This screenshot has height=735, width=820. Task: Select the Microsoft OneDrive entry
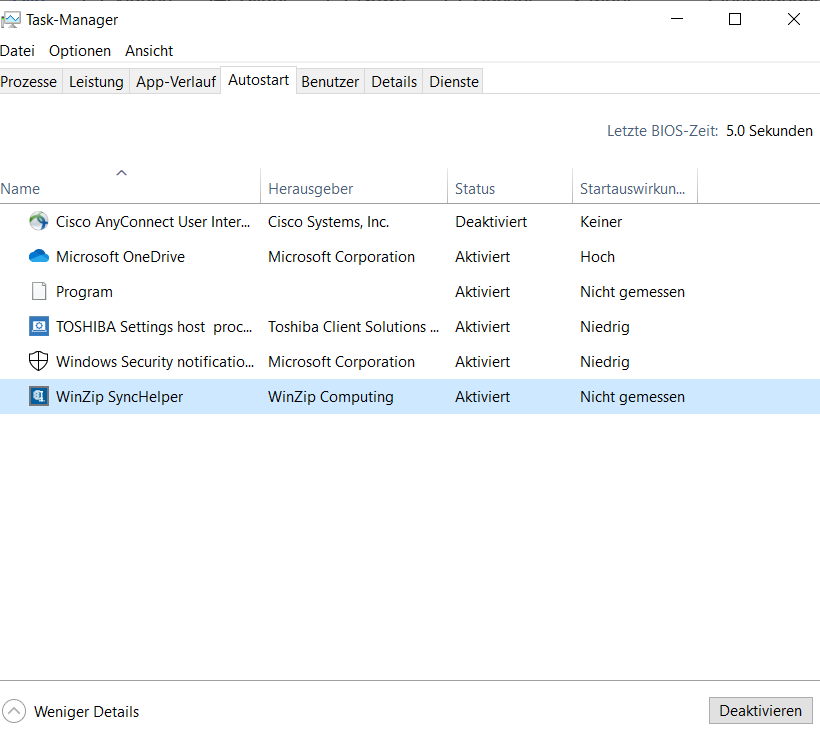coord(410,256)
